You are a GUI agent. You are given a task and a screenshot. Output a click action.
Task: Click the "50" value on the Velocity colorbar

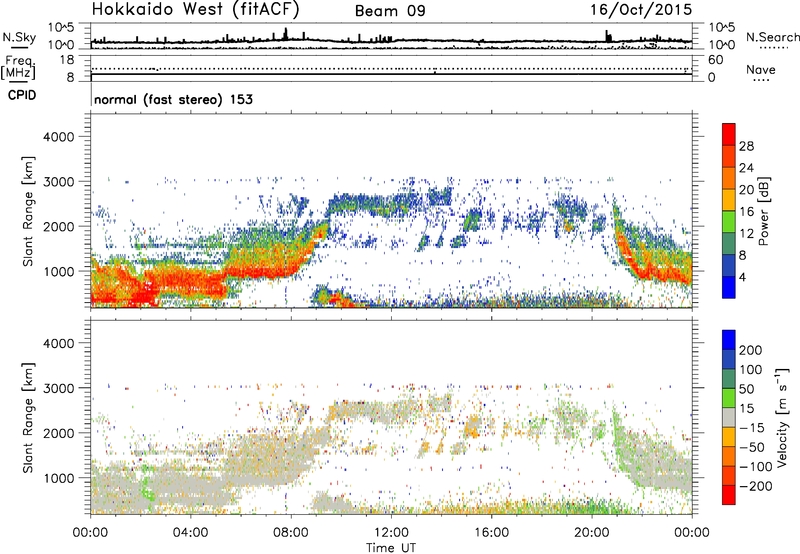click(x=747, y=389)
